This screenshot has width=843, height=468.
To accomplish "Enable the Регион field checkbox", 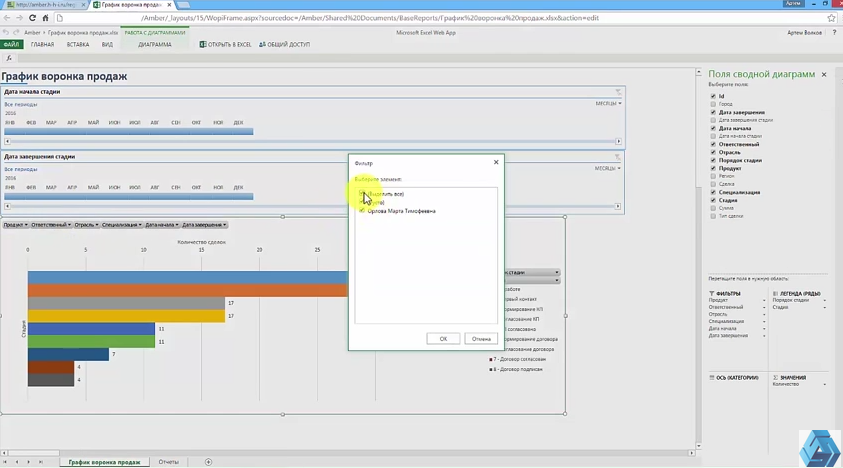I will point(713,176).
